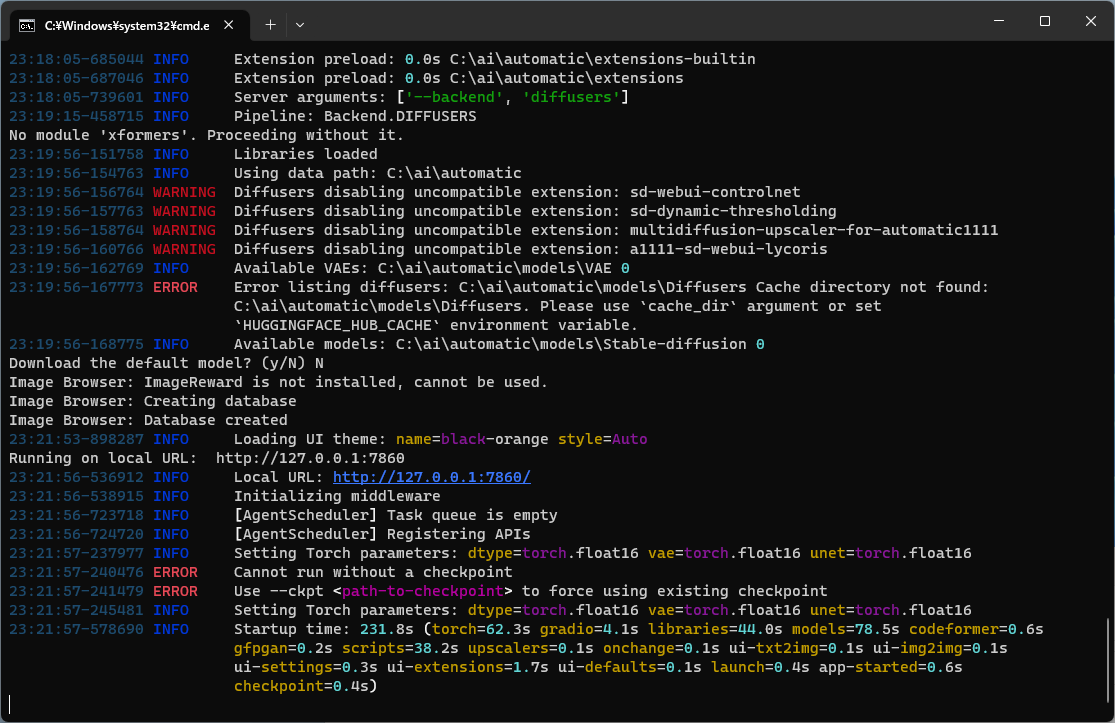Open the http://127.0.0.1:7860/ Local URL link
Screen dimensions: 1115x723
432,477
